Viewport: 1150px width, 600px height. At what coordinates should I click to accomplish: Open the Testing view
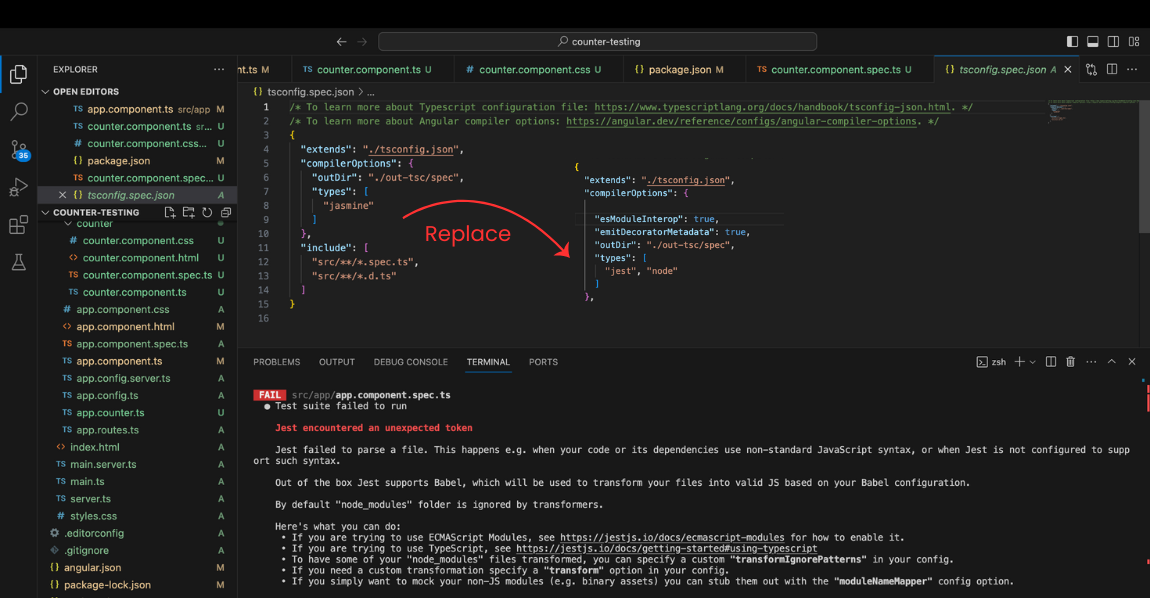(x=19, y=262)
